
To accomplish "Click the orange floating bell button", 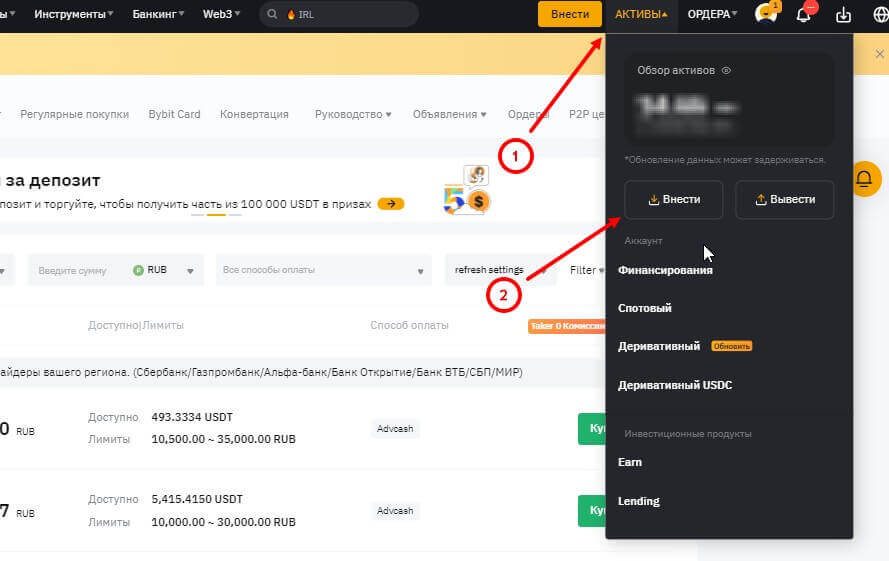I will [x=864, y=180].
